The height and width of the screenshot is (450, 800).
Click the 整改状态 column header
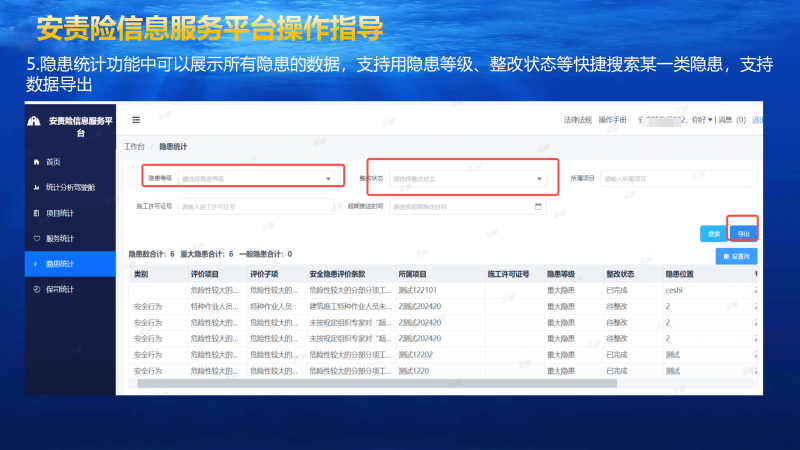[620, 274]
